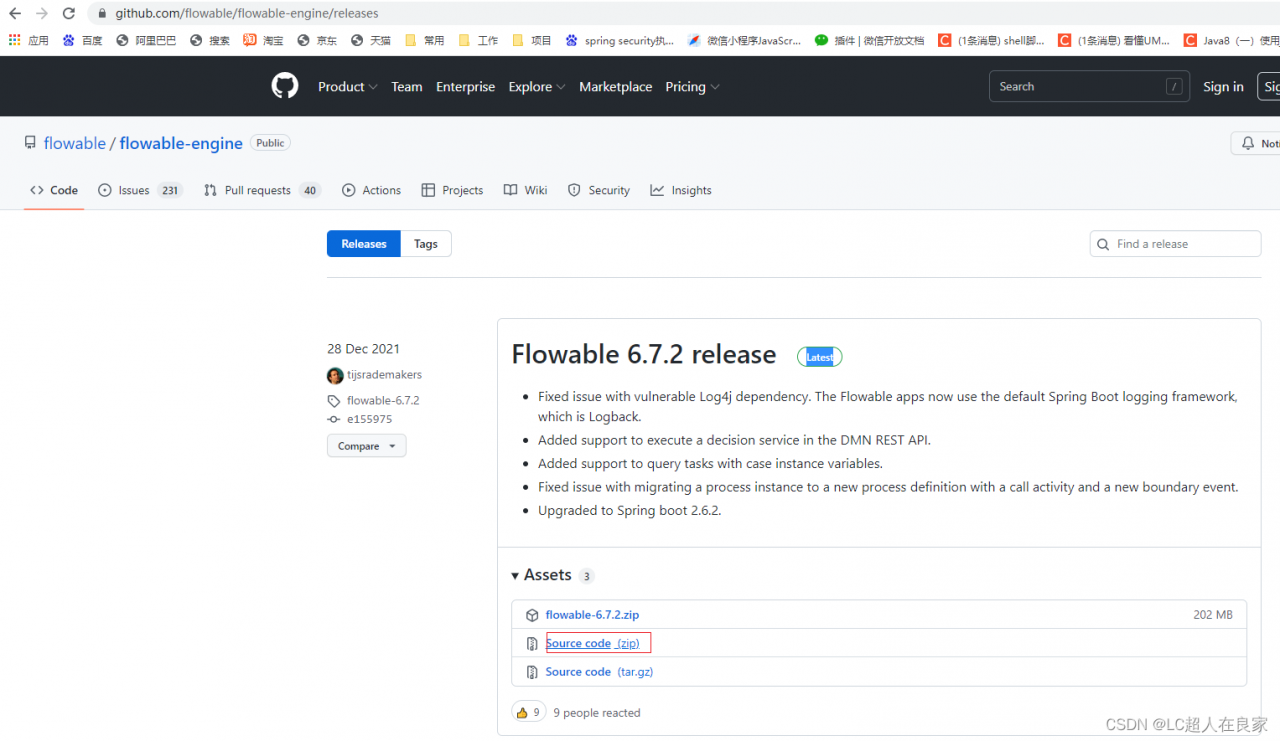Open the Issues tab
The image size is (1280, 741).
click(140, 190)
